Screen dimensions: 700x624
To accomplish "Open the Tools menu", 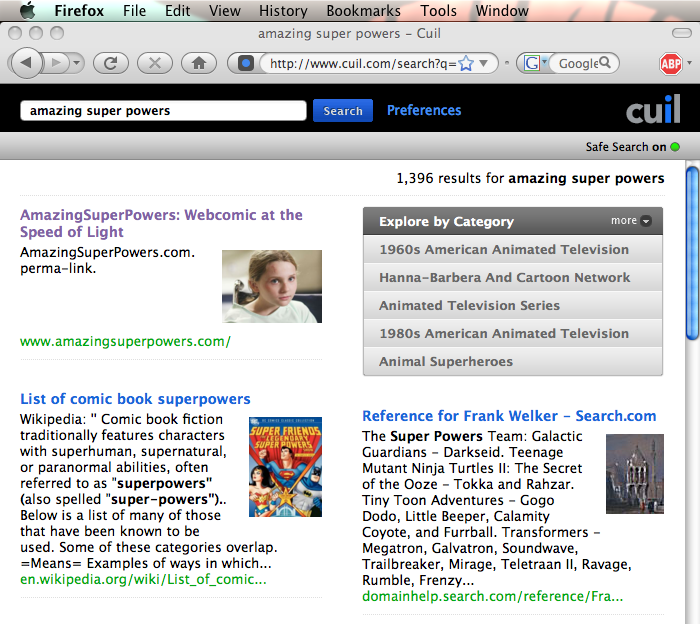I will [x=438, y=10].
